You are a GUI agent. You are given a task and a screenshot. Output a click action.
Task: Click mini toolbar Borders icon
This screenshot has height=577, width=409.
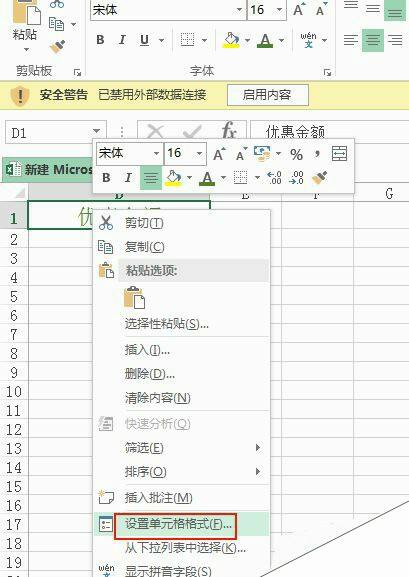pos(241,178)
